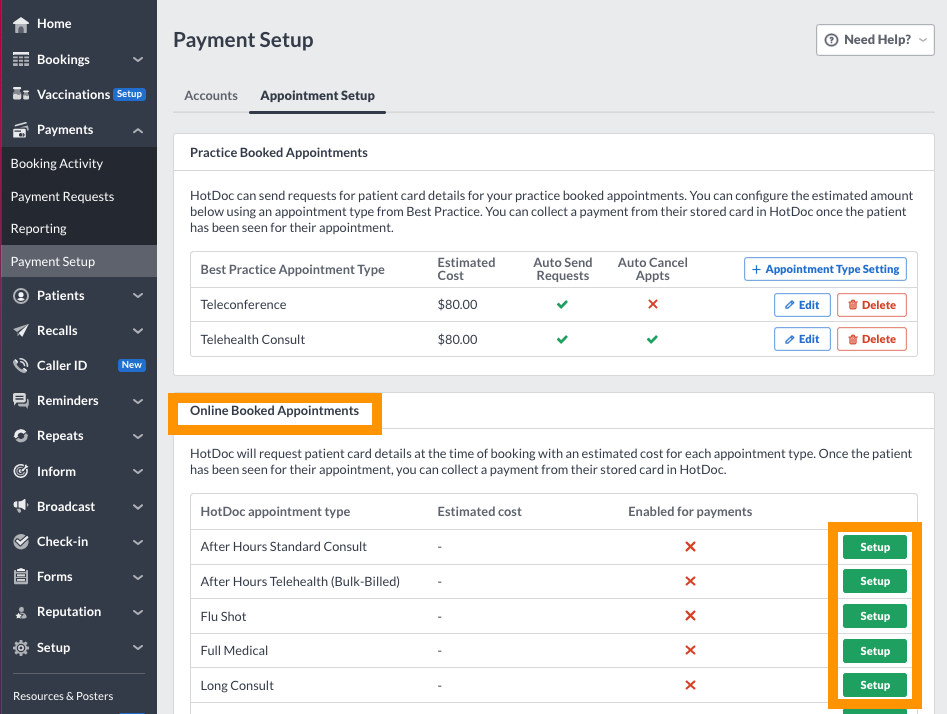Expand the Inform menu chevron

[138, 471]
